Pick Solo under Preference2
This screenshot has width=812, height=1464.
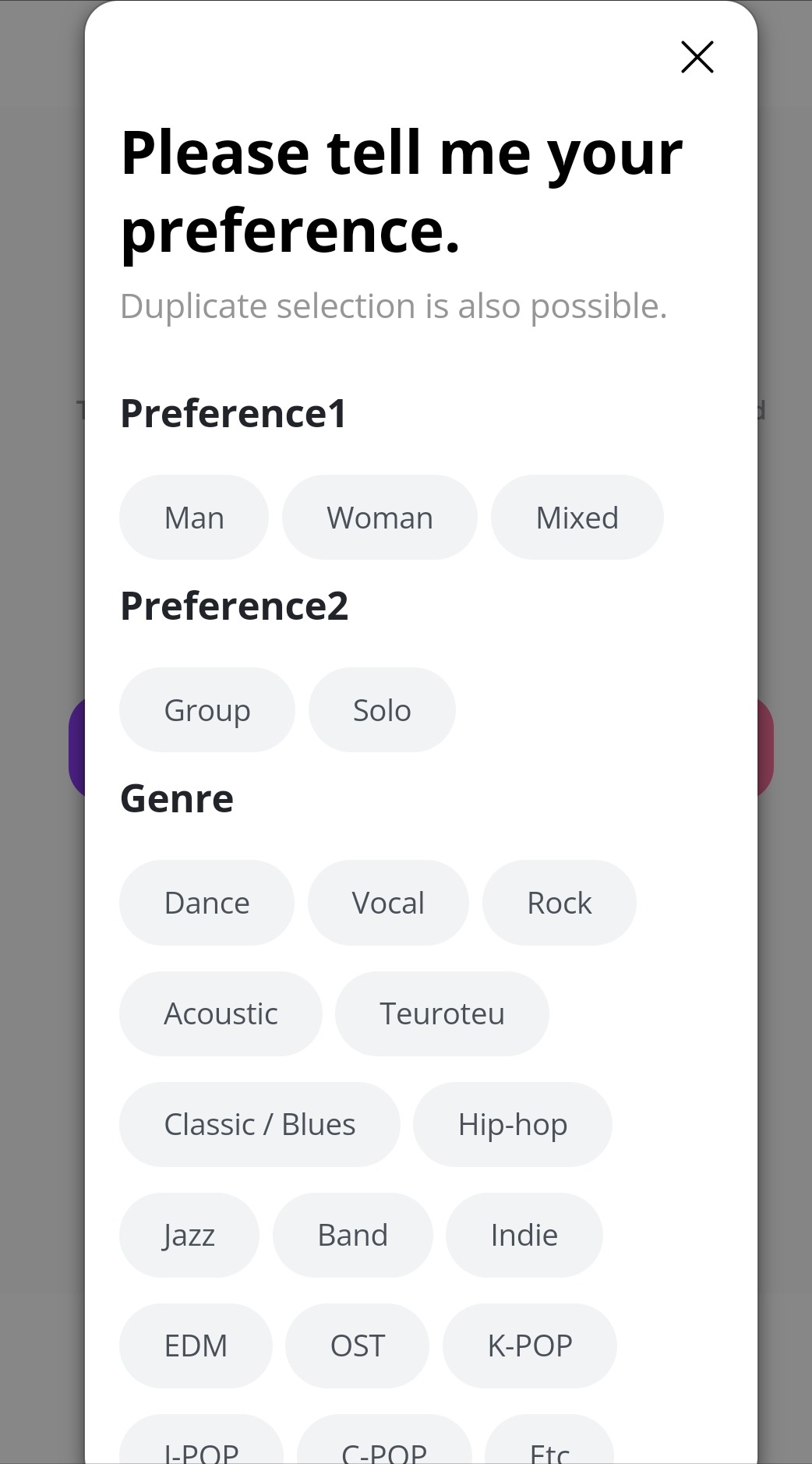[x=382, y=710]
